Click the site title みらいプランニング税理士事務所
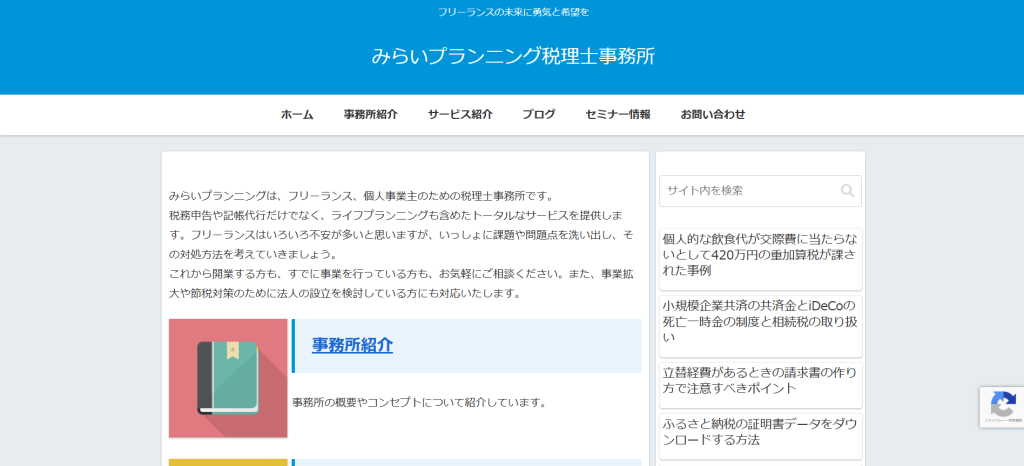Image resolution: width=1024 pixels, height=466 pixels. [x=513, y=56]
